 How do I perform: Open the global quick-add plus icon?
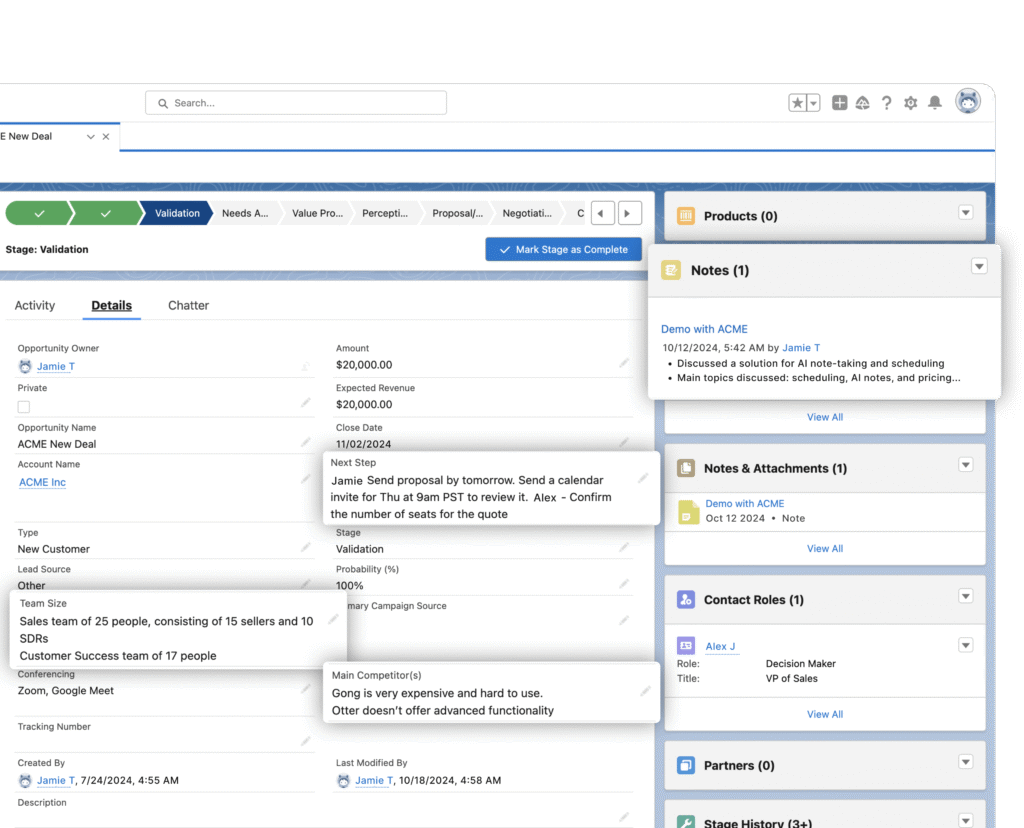tap(839, 102)
